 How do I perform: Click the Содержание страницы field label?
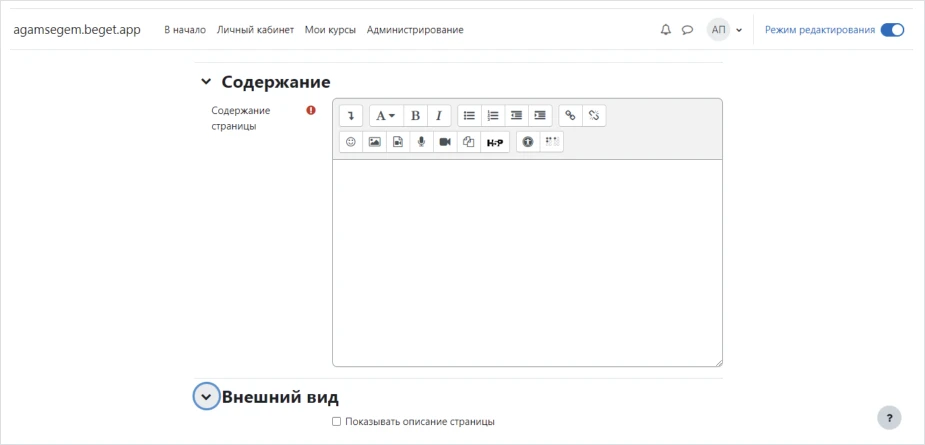(241, 118)
